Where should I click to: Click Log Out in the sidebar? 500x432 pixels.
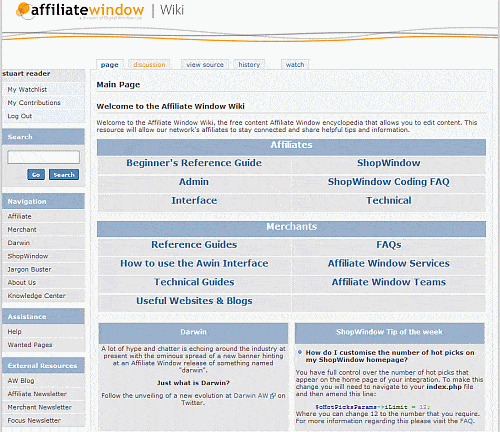tap(19, 116)
